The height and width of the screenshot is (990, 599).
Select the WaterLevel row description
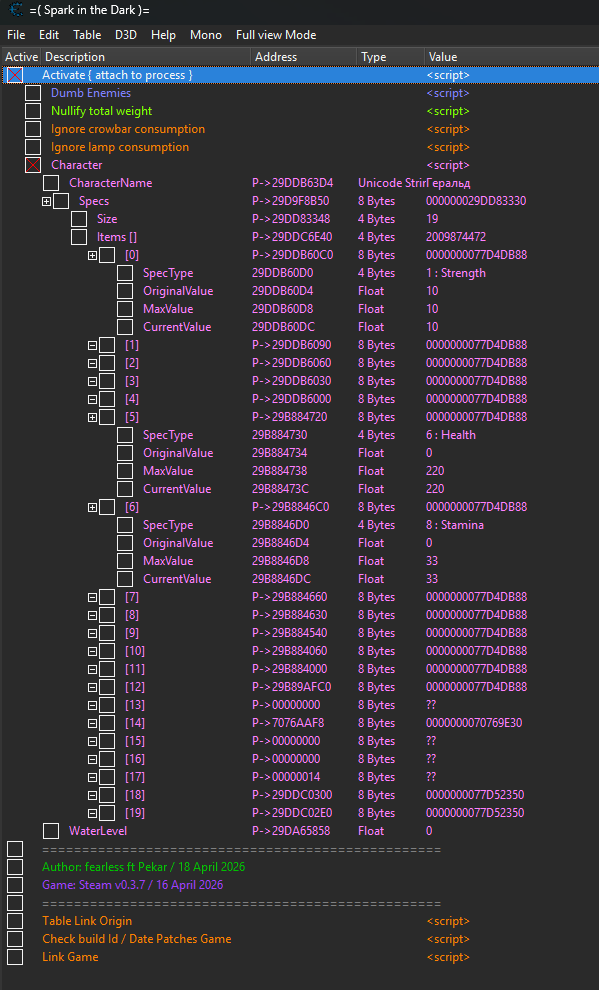coord(98,831)
